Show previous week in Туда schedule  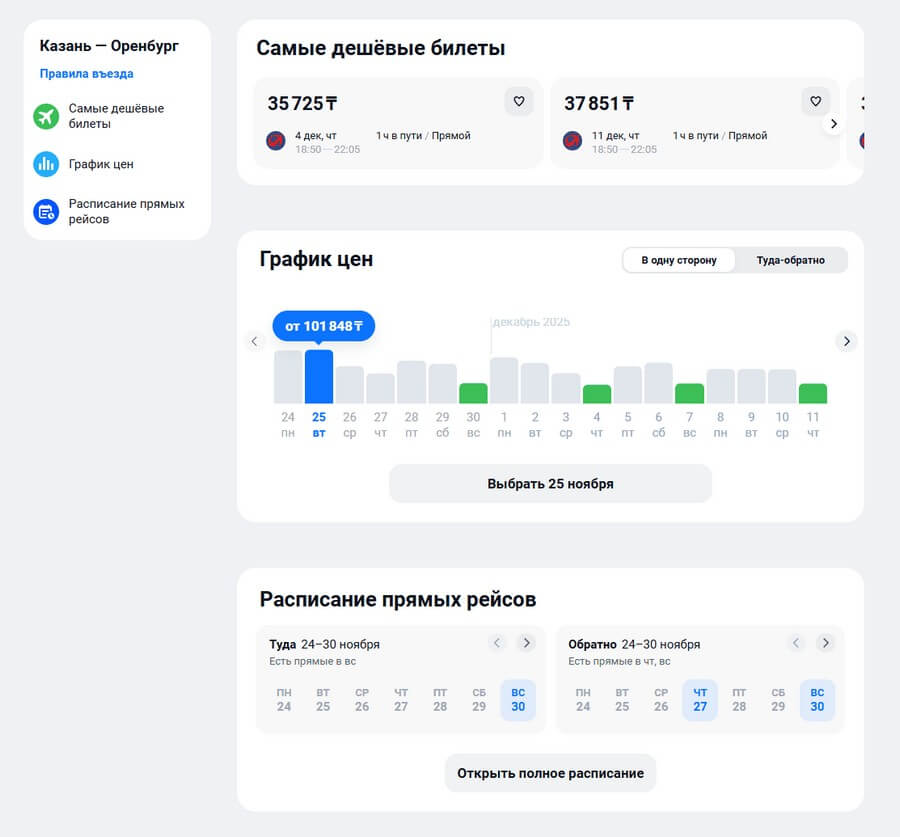(497, 643)
